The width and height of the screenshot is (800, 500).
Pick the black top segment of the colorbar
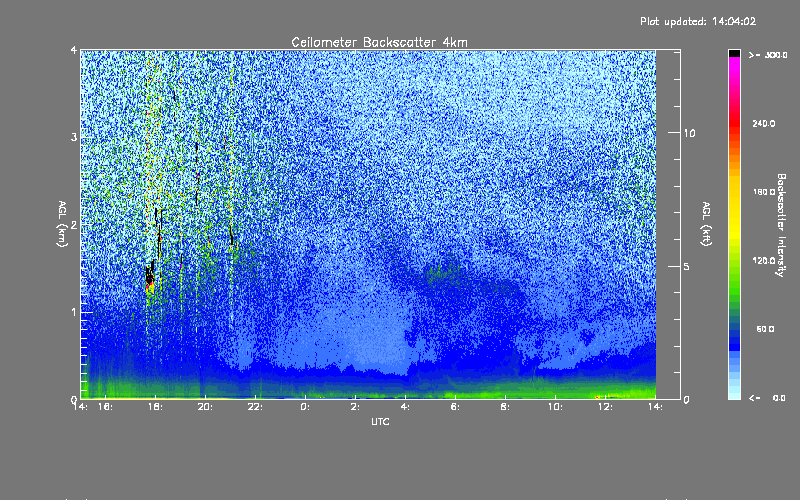tap(734, 54)
